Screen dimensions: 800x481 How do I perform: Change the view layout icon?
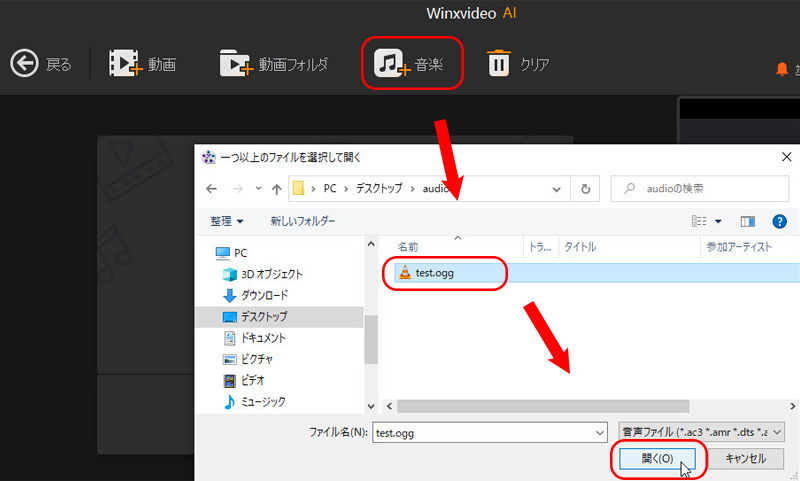click(x=699, y=221)
